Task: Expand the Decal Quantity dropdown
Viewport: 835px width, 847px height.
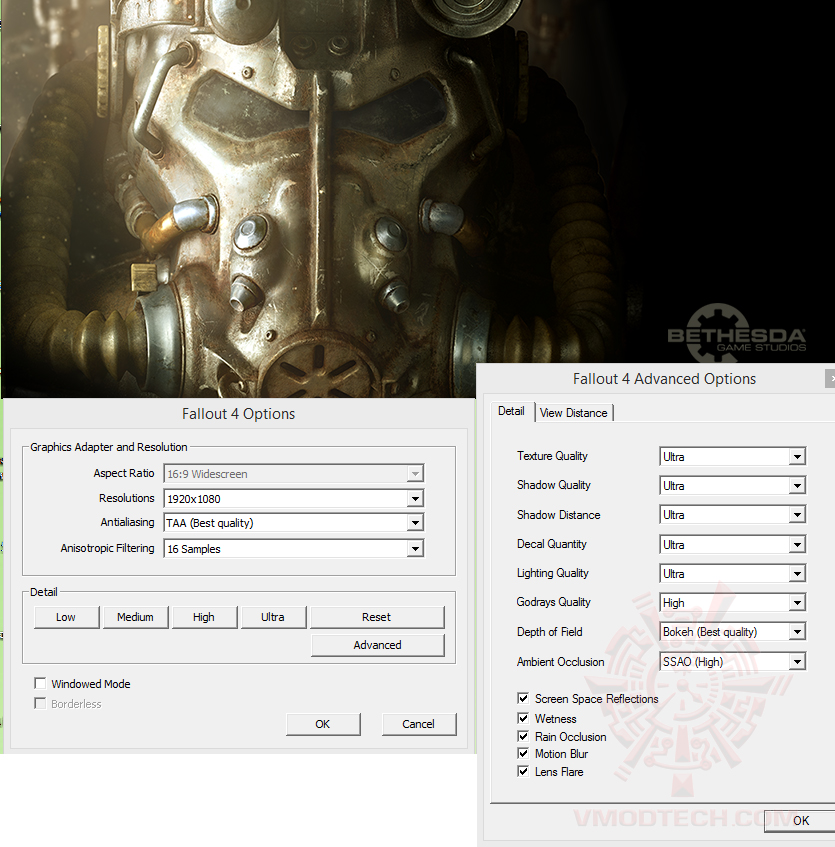Action: (732, 544)
